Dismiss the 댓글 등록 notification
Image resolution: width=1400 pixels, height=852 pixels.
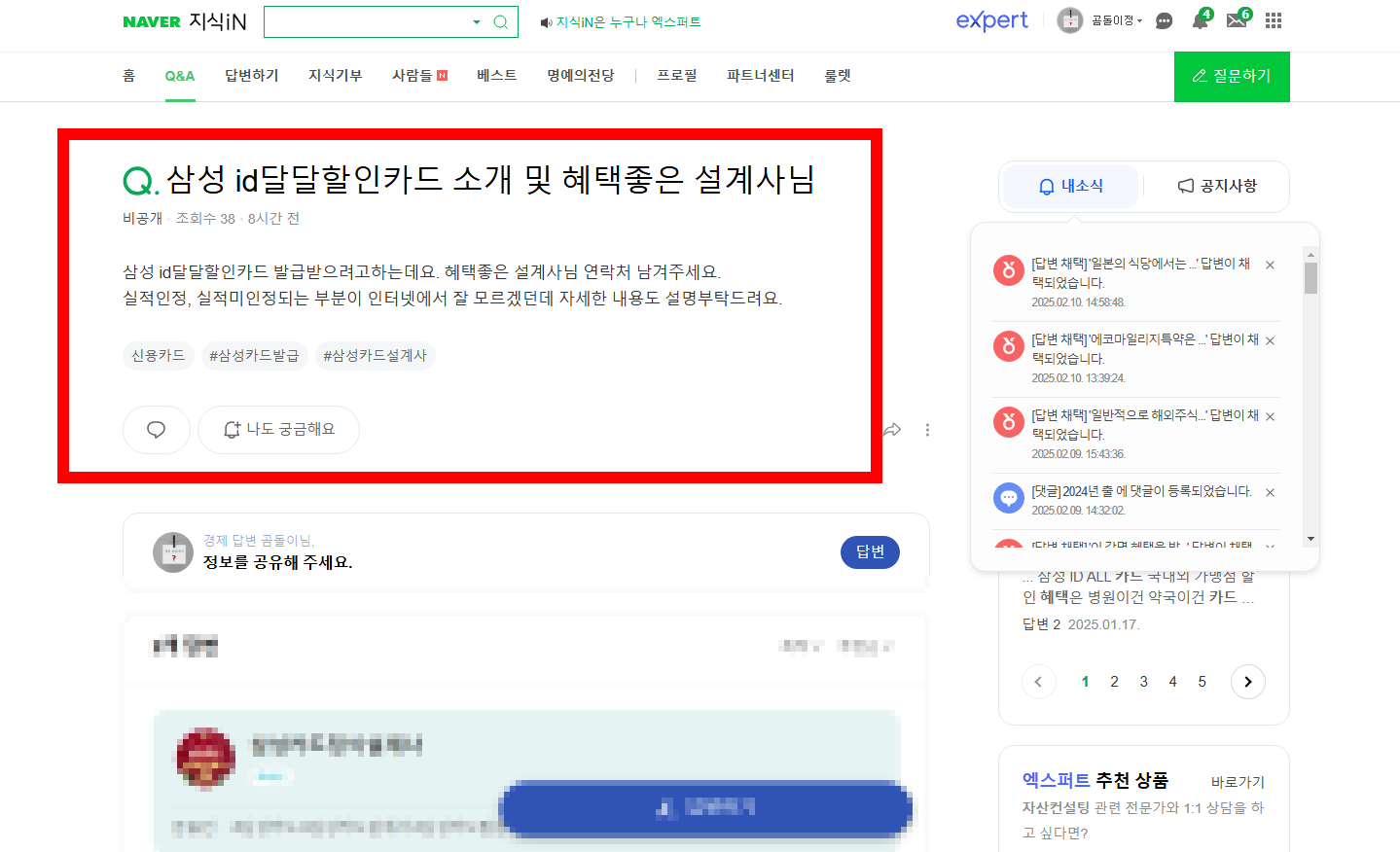(x=1270, y=492)
